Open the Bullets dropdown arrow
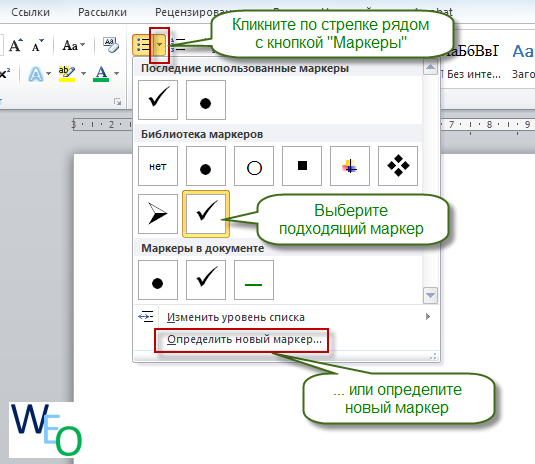Image resolution: width=535 pixels, height=464 pixels. pyautogui.click(x=159, y=45)
